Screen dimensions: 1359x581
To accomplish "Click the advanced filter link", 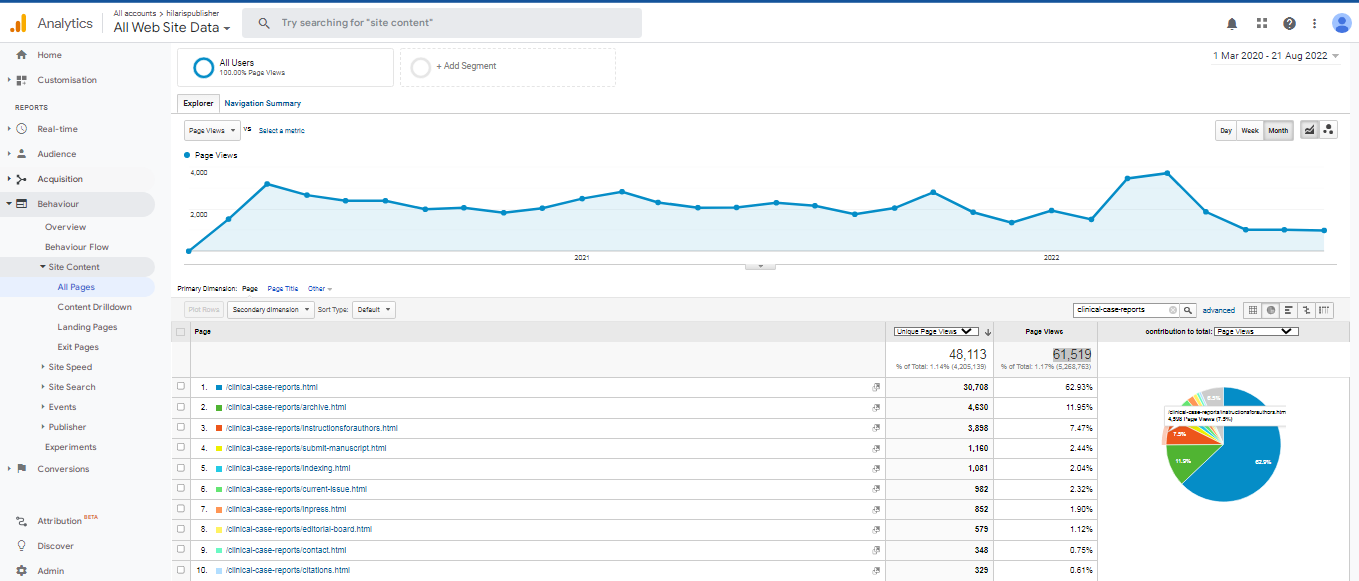I will point(1218,310).
